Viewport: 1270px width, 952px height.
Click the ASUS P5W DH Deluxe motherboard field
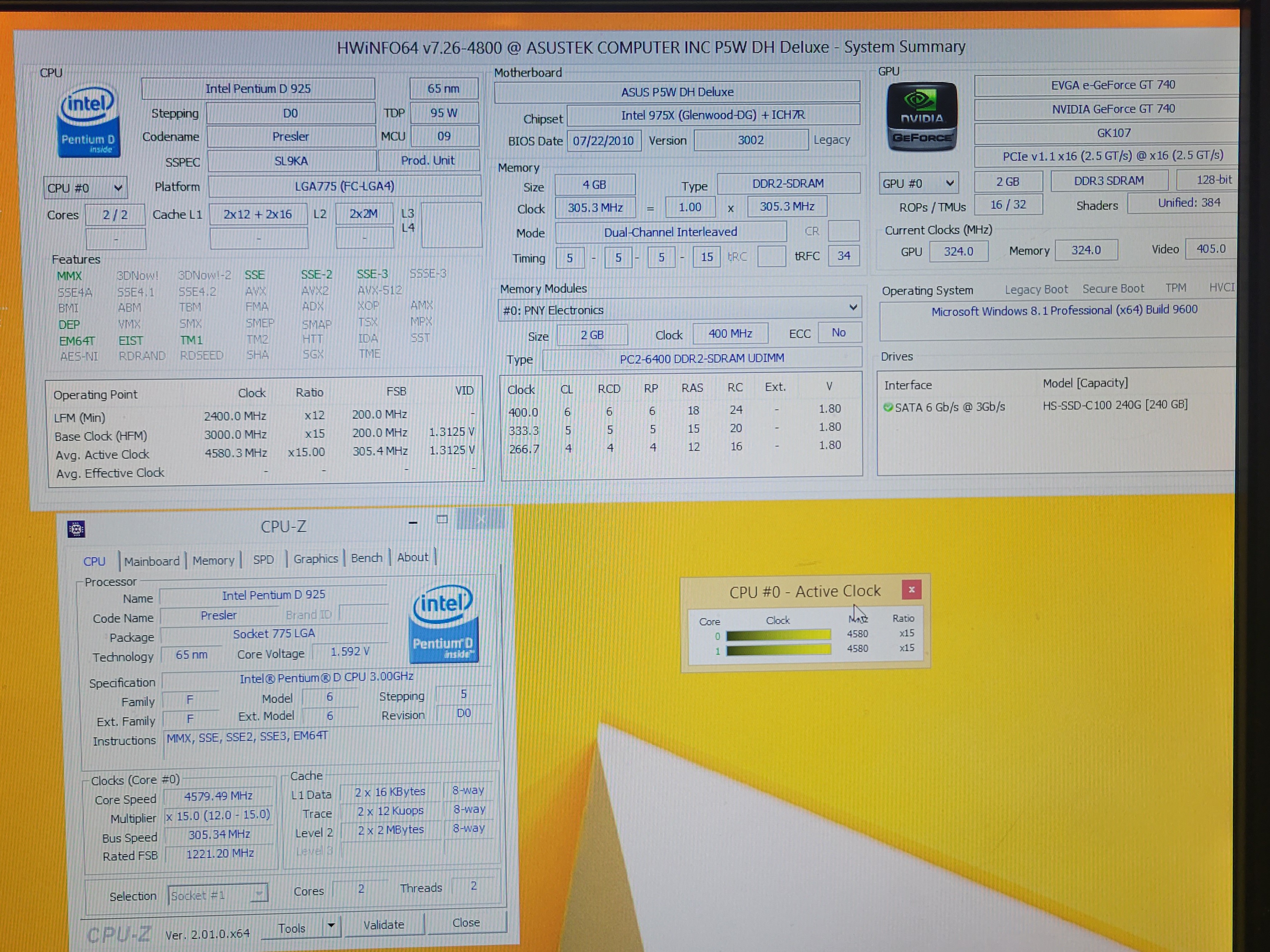pyautogui.click(x=677, y=92)
